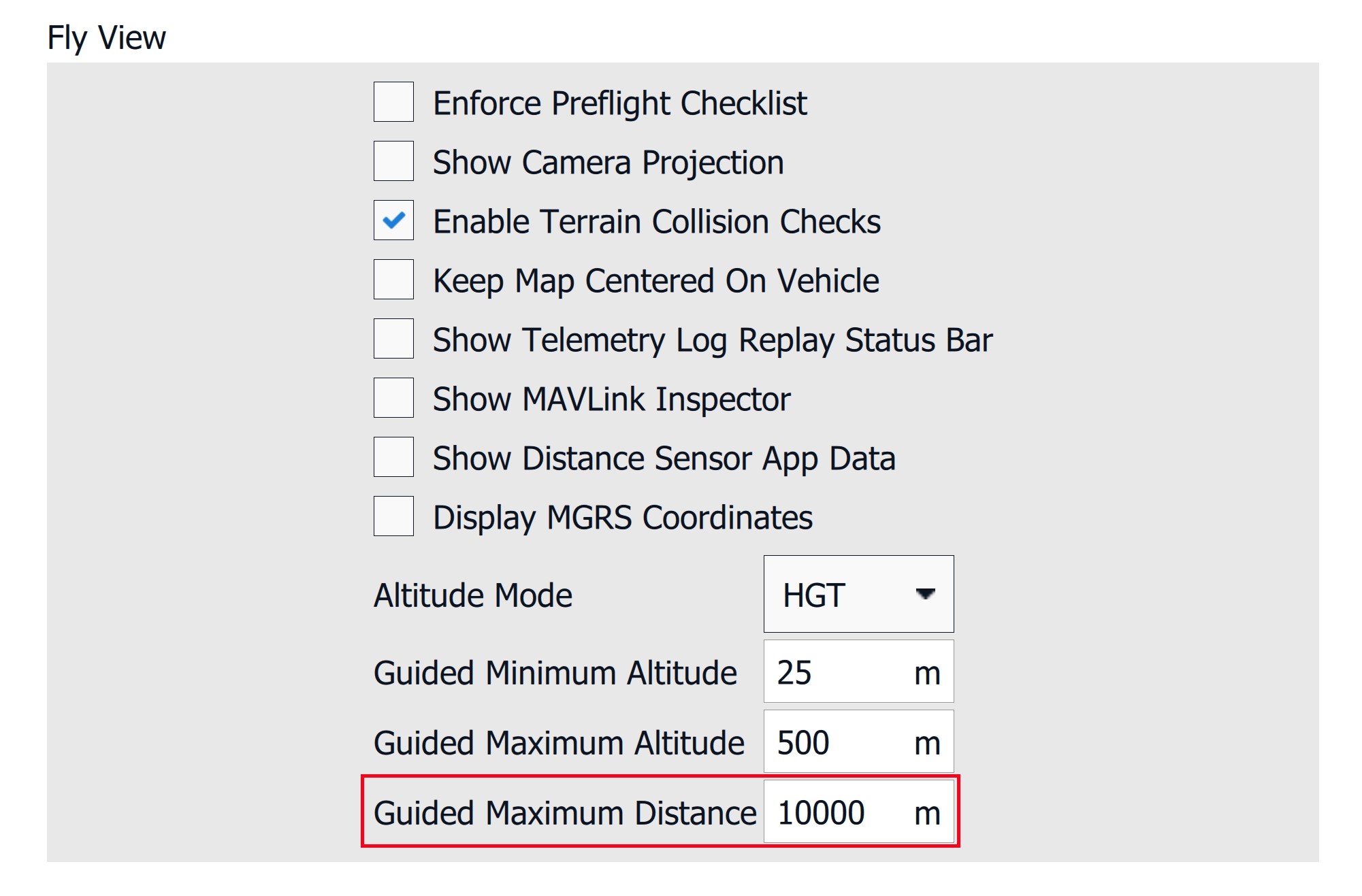Click the Enable Terrain Collision Checks label
This screenshot has height=896, width=1362.
[657, 222]
